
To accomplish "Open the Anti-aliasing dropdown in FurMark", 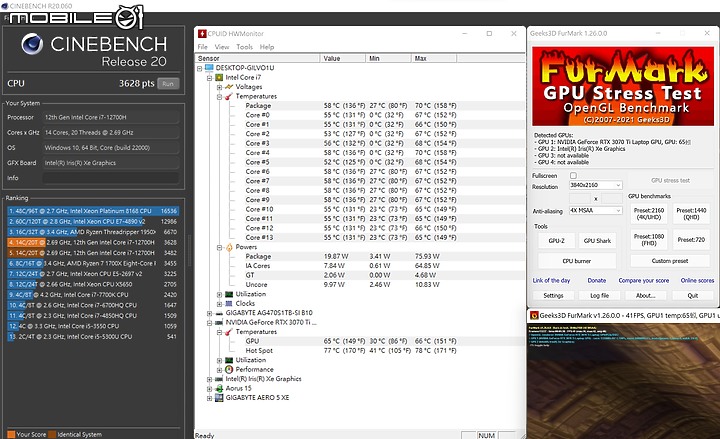I will [x=596, y=210].
